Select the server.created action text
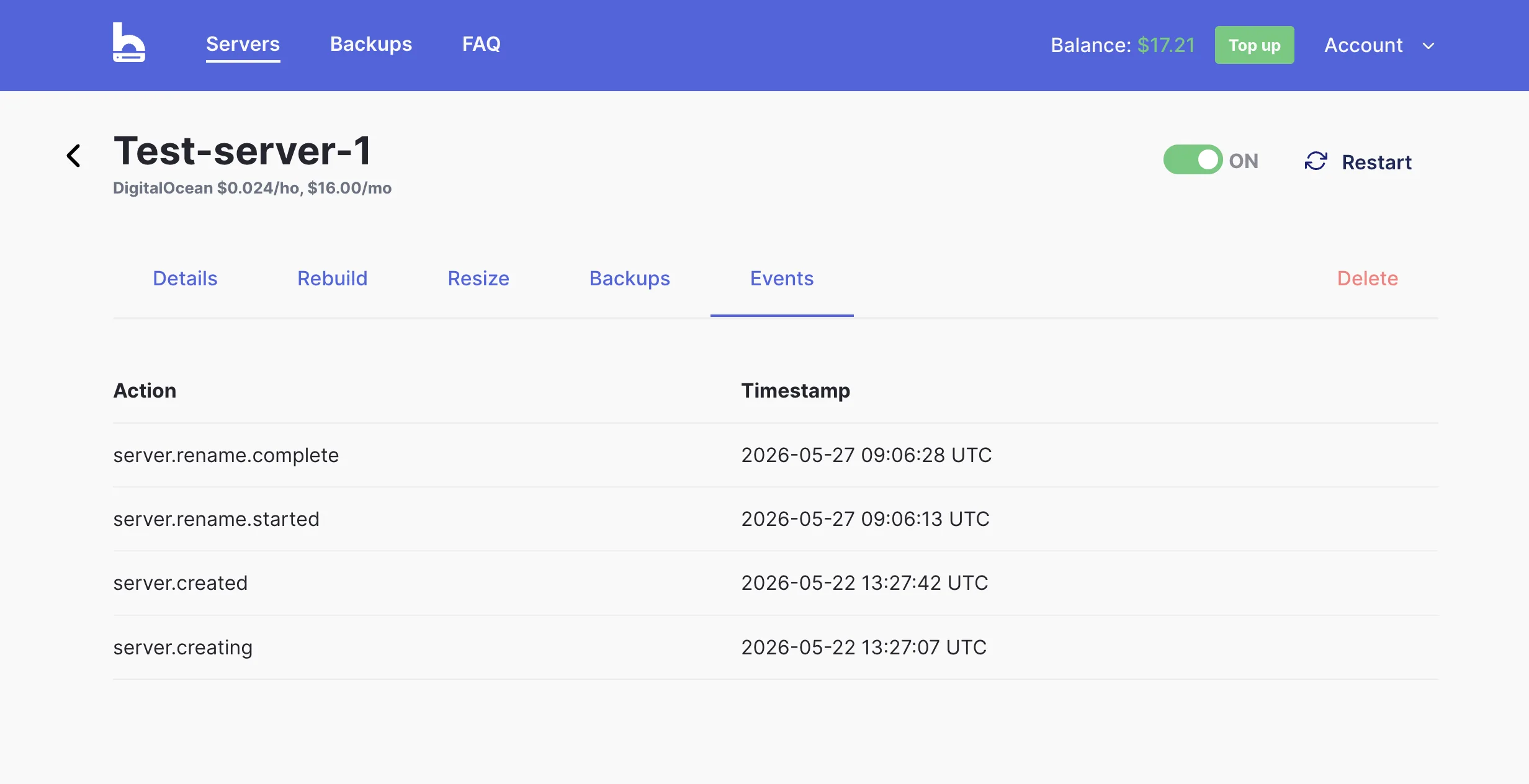The height and width of the screenshot is (784, 1529). 180,583
